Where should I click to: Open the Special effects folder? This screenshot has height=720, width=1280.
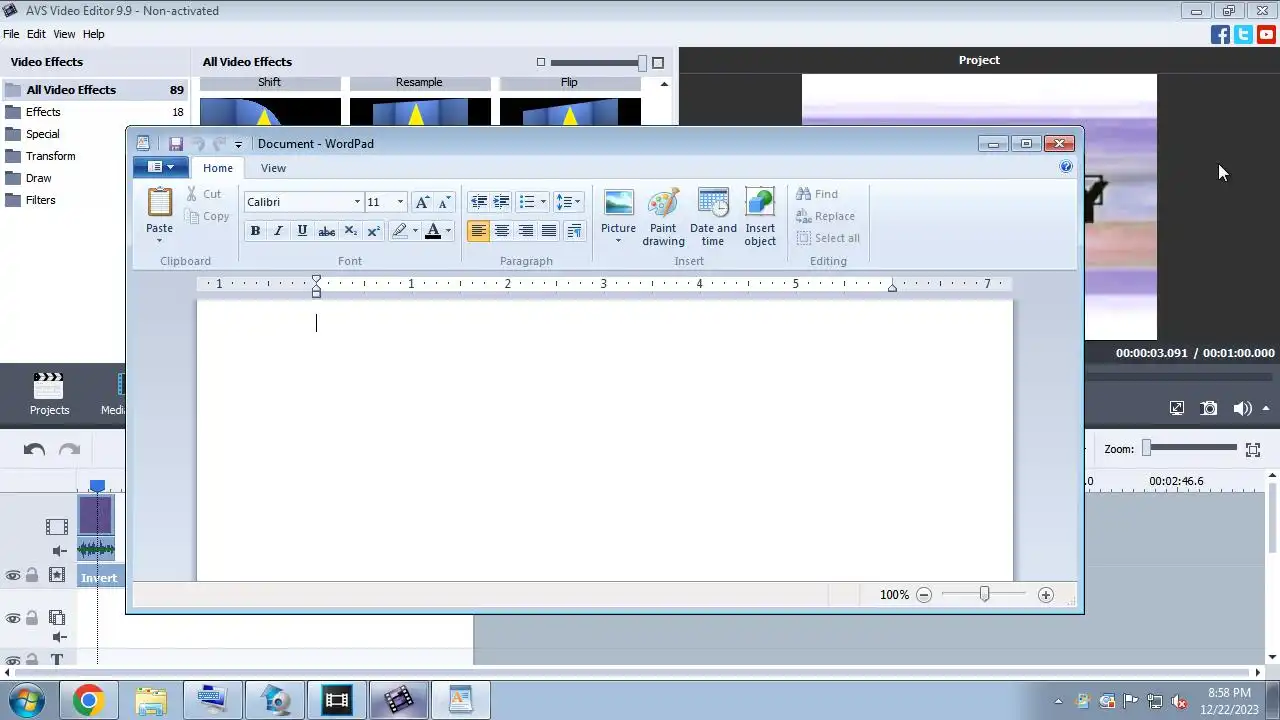(x=95, y=134)
